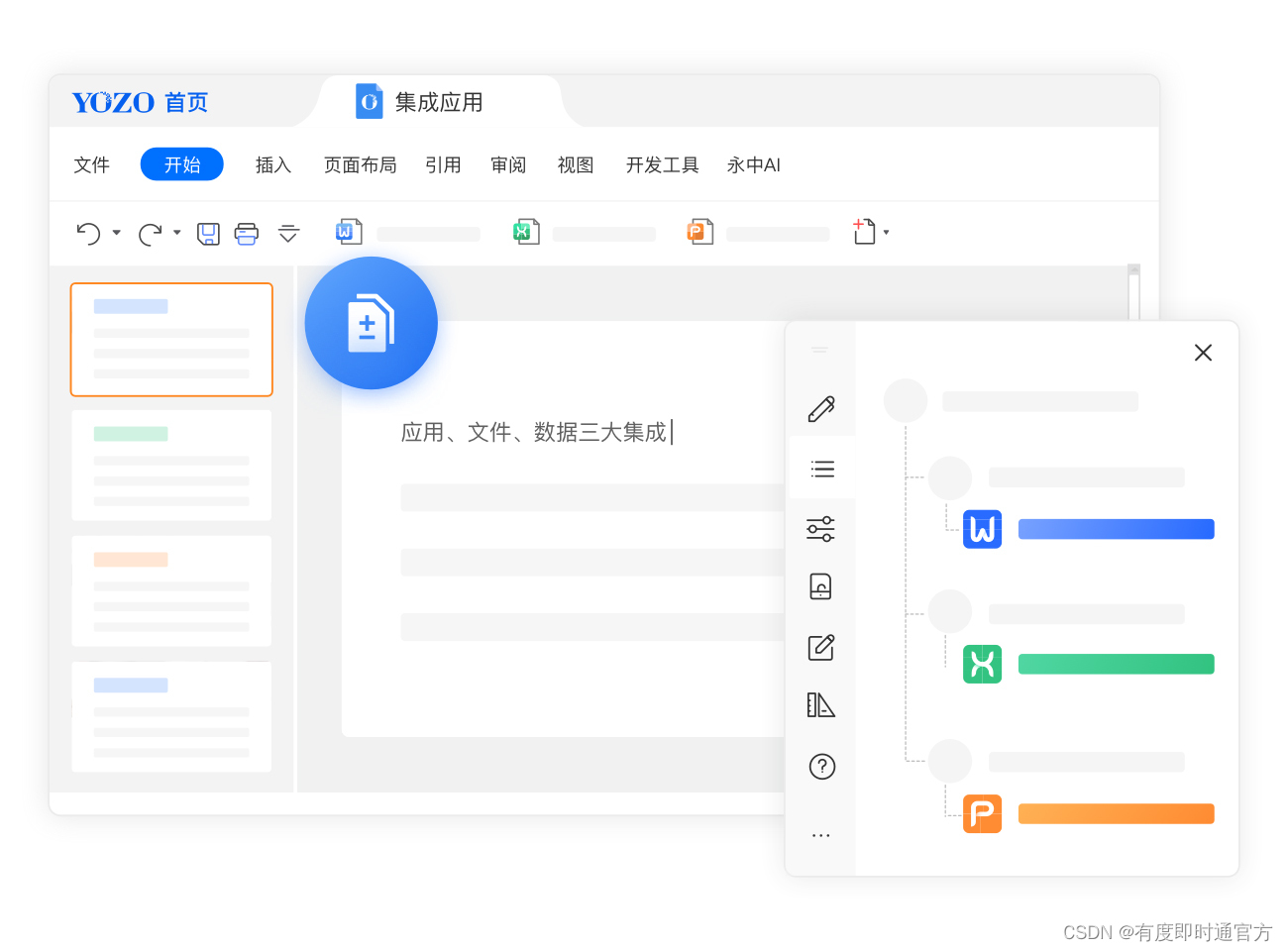This screenshot has width=1288, height=951.
Task: Click the large blue document merge button
Action: 372,323
